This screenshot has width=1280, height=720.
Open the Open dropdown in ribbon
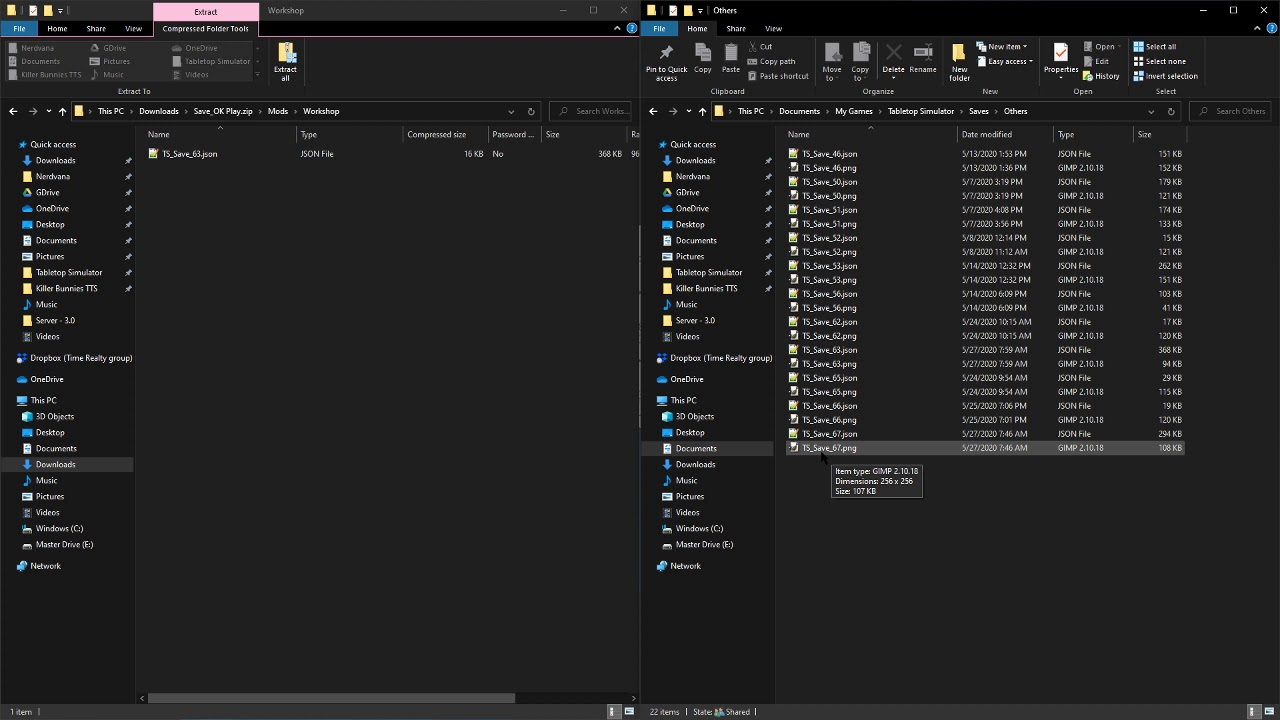click(1101, 47)
